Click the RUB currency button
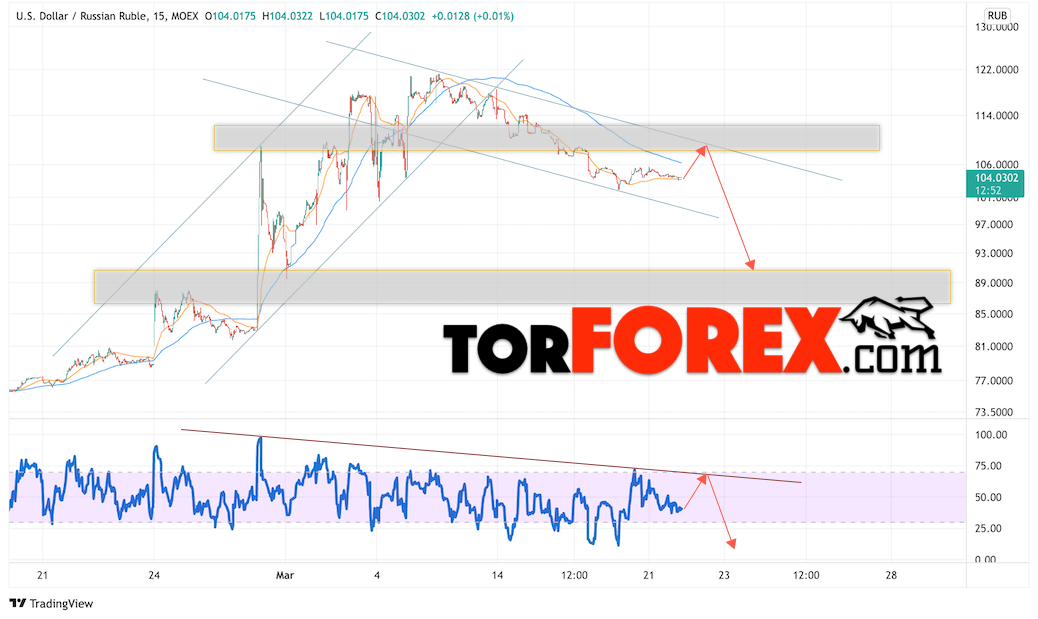 click(x=997, y=15)
